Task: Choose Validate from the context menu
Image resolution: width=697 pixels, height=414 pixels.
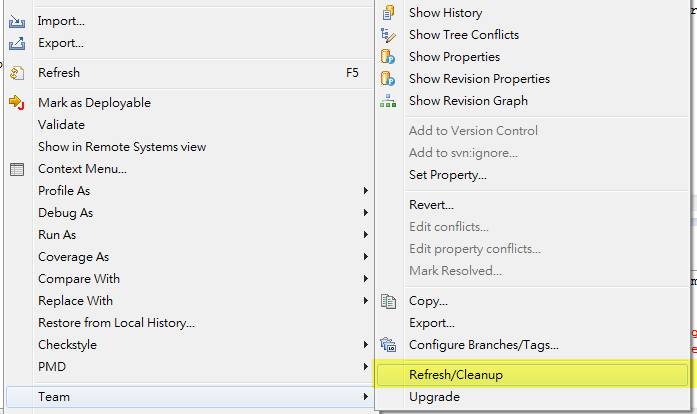Action: (61, 125)
